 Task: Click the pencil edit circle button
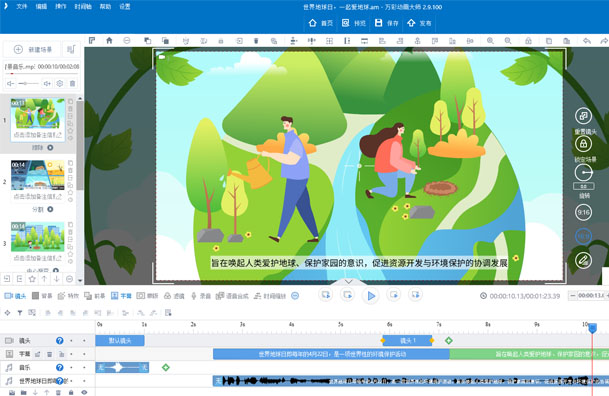click(x=583, y=260)
